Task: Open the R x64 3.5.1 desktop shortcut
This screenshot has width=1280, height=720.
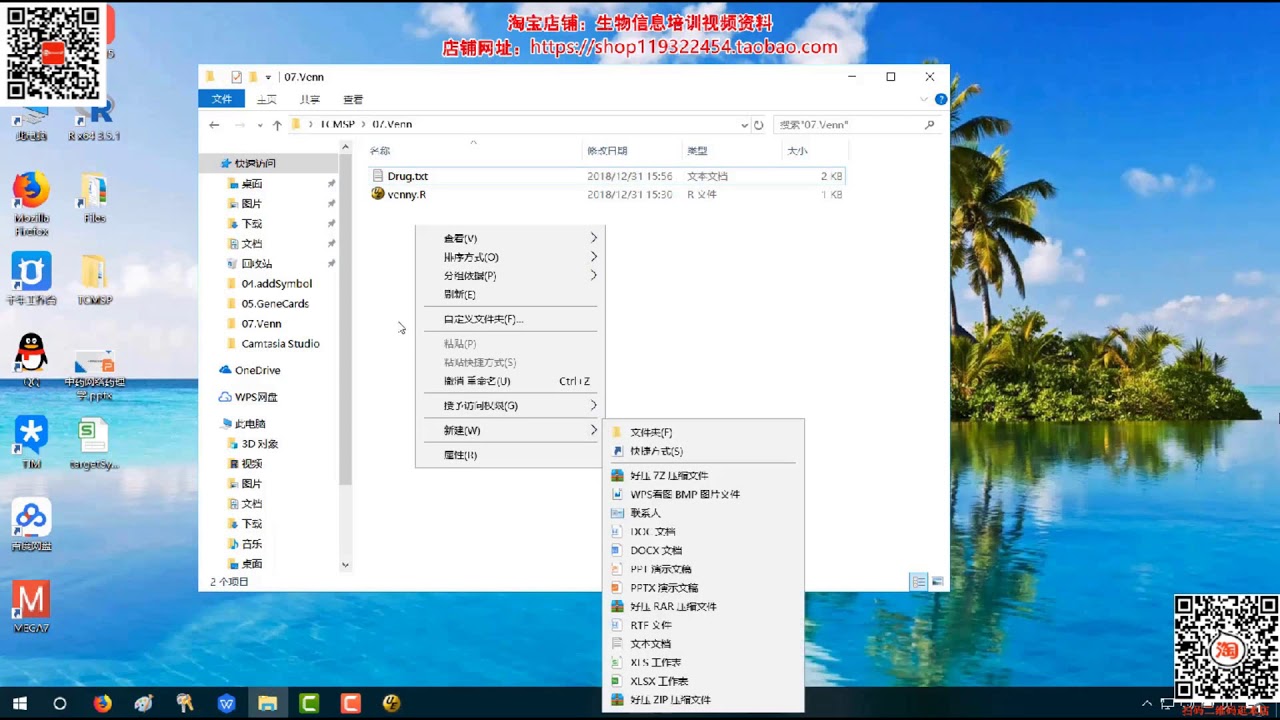Action: coord(94,120)
